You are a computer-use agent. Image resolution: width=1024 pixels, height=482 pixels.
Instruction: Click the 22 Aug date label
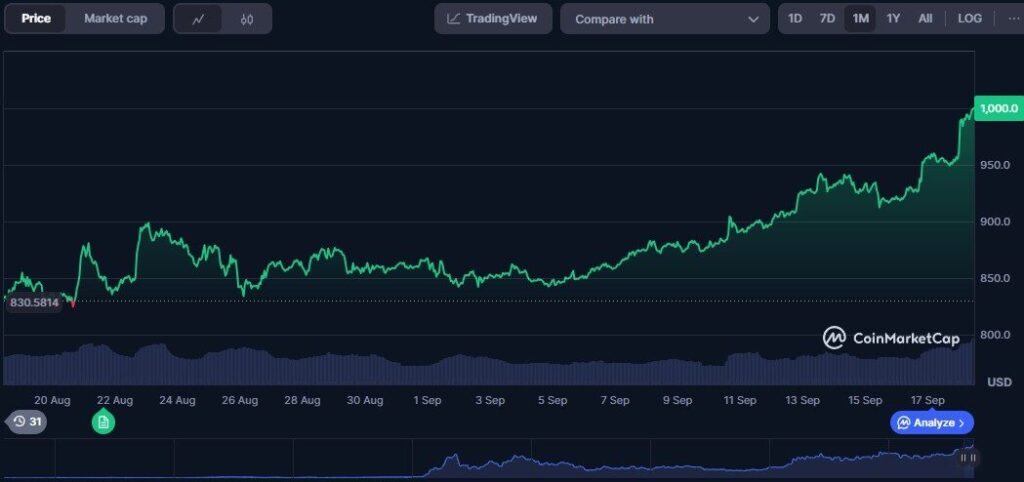tap(115, 400)
